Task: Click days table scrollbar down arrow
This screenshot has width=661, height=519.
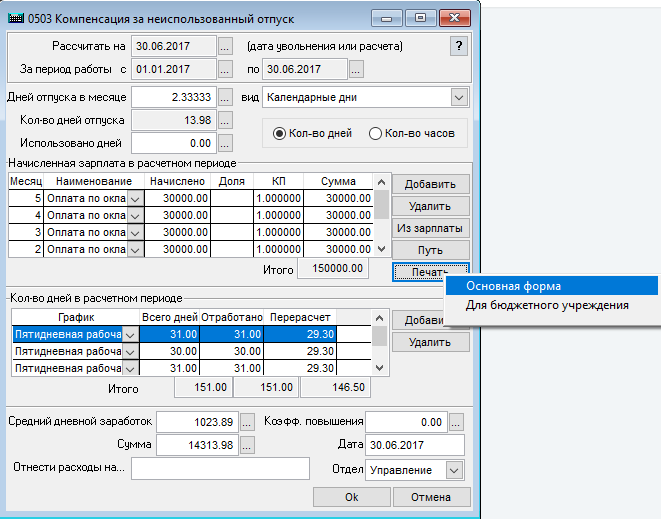Action: pos(379,368)
